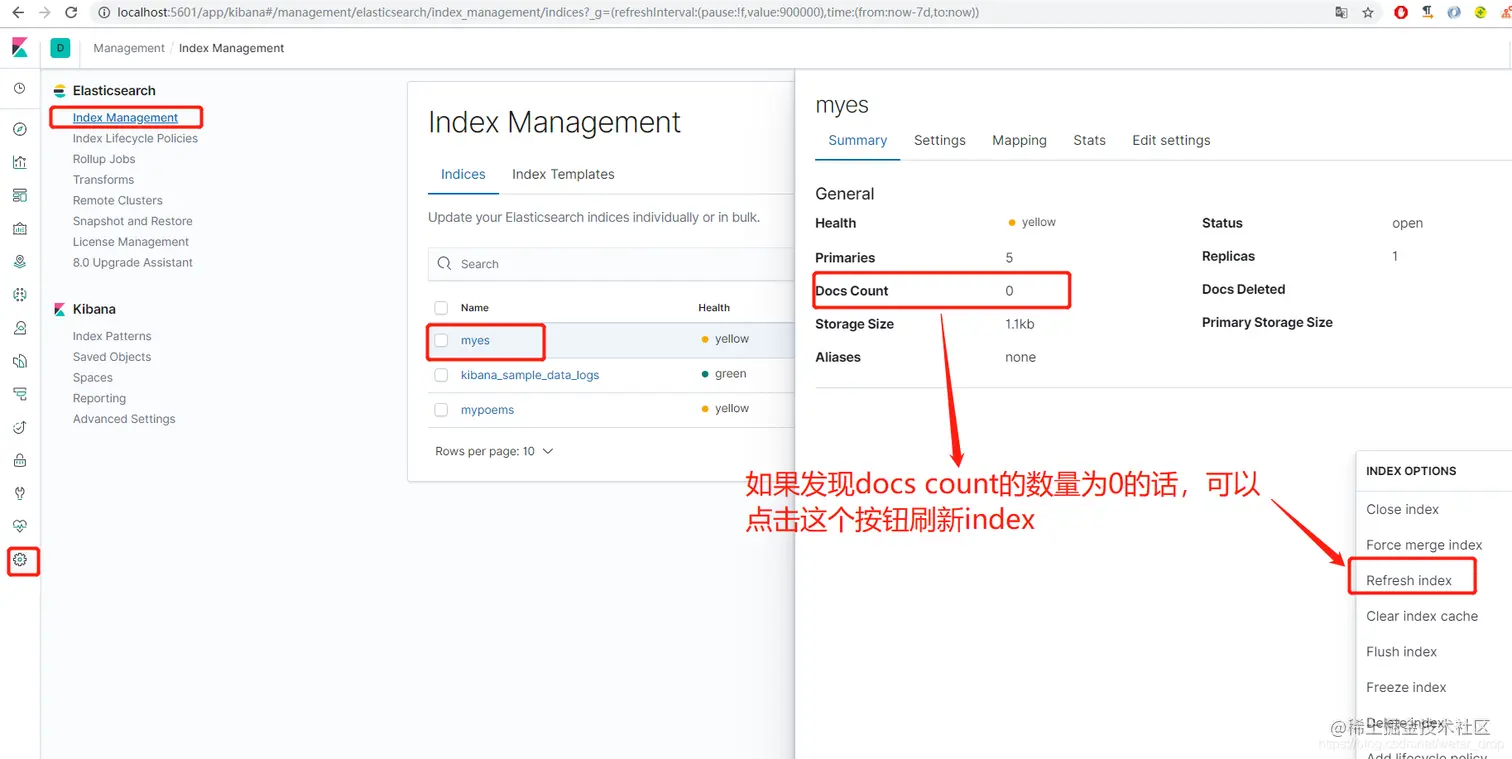The image size is (1512, 759).
Task: Select the Summary tab for myes
Action: [x=857, y=140]
